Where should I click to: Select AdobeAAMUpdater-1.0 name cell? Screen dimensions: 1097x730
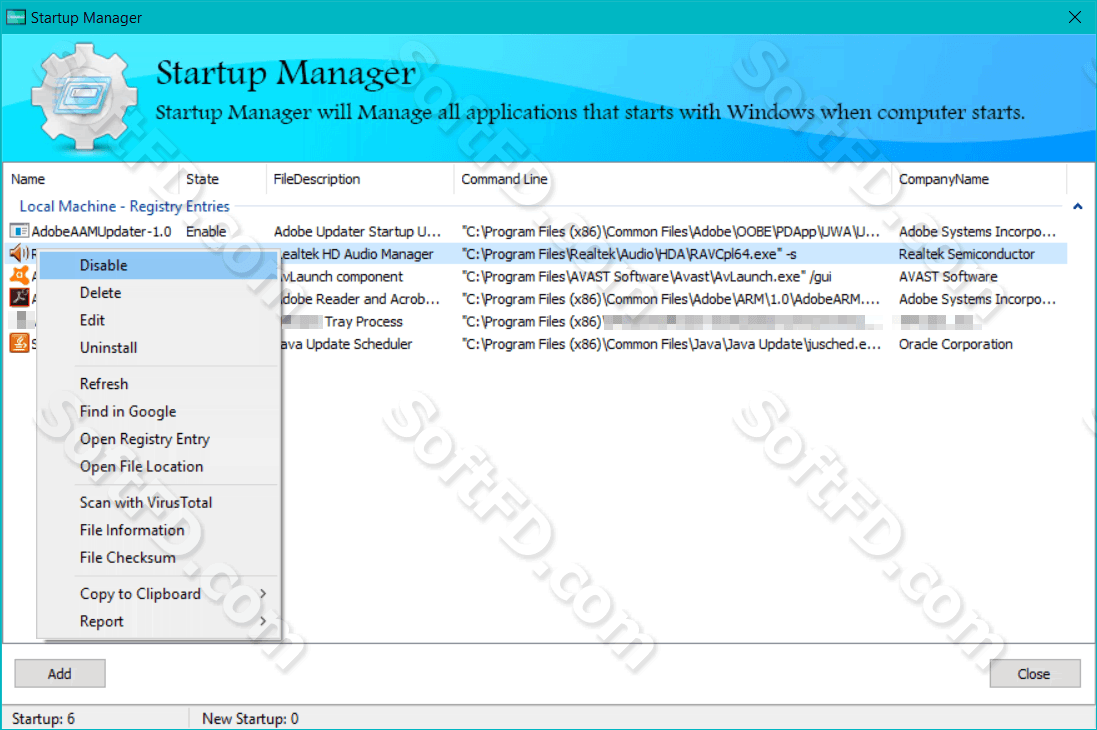(101, 232)
